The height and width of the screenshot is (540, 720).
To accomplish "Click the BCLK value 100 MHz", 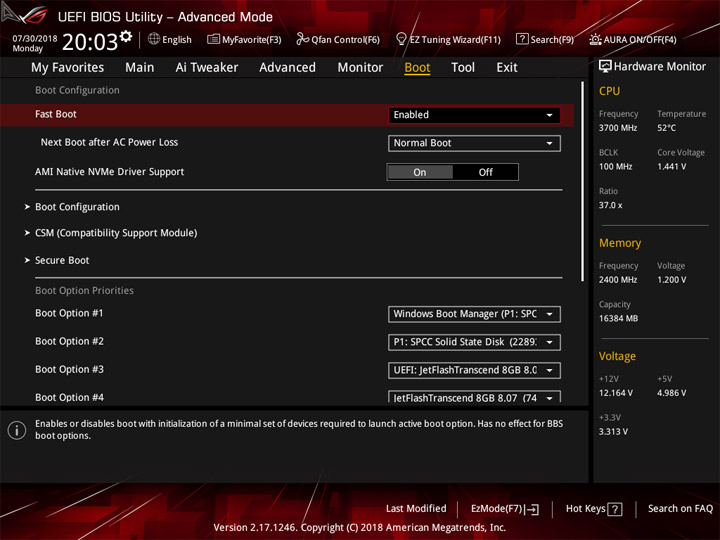I will (x=615, y=167).
